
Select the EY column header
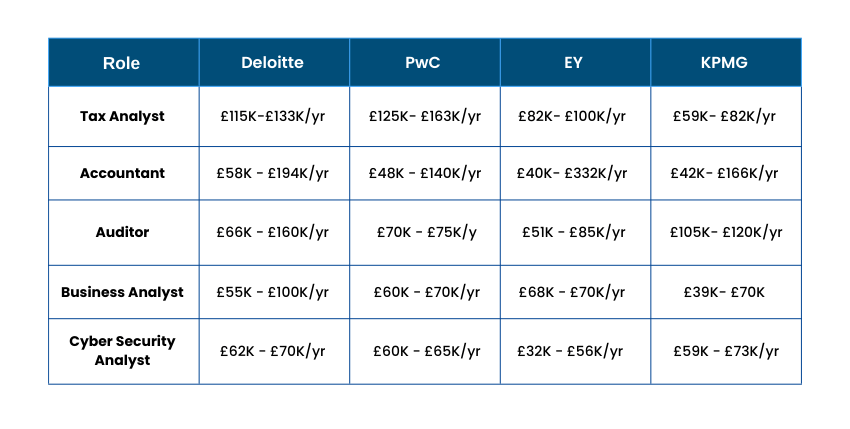click(x=573, y=63)
